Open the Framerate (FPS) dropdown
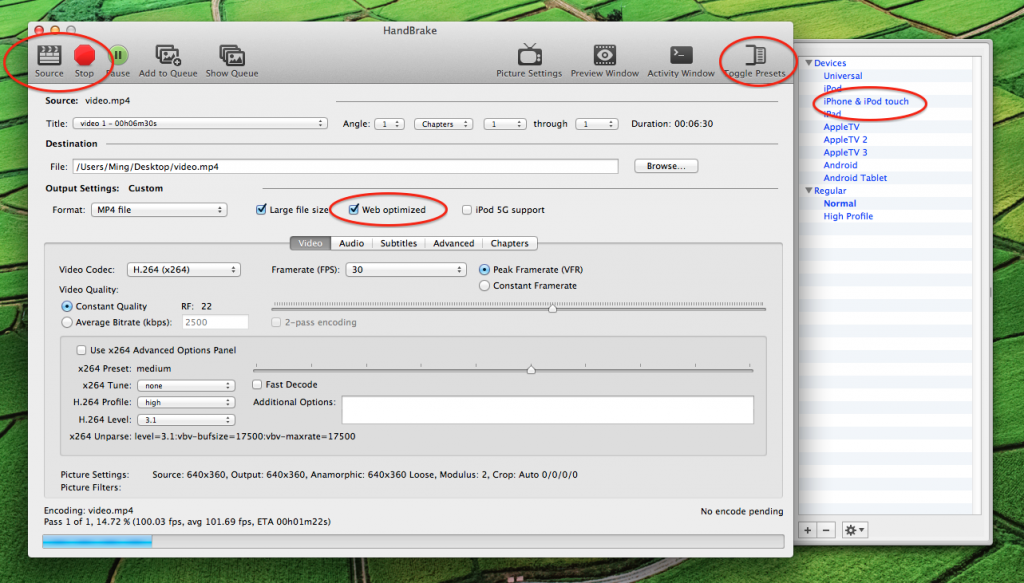This screenshot has width=1024, height=583. (x=405, y=270)
